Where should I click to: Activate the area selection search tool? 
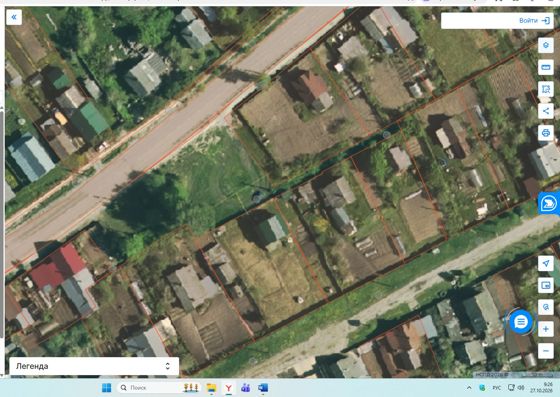[546, 89]
